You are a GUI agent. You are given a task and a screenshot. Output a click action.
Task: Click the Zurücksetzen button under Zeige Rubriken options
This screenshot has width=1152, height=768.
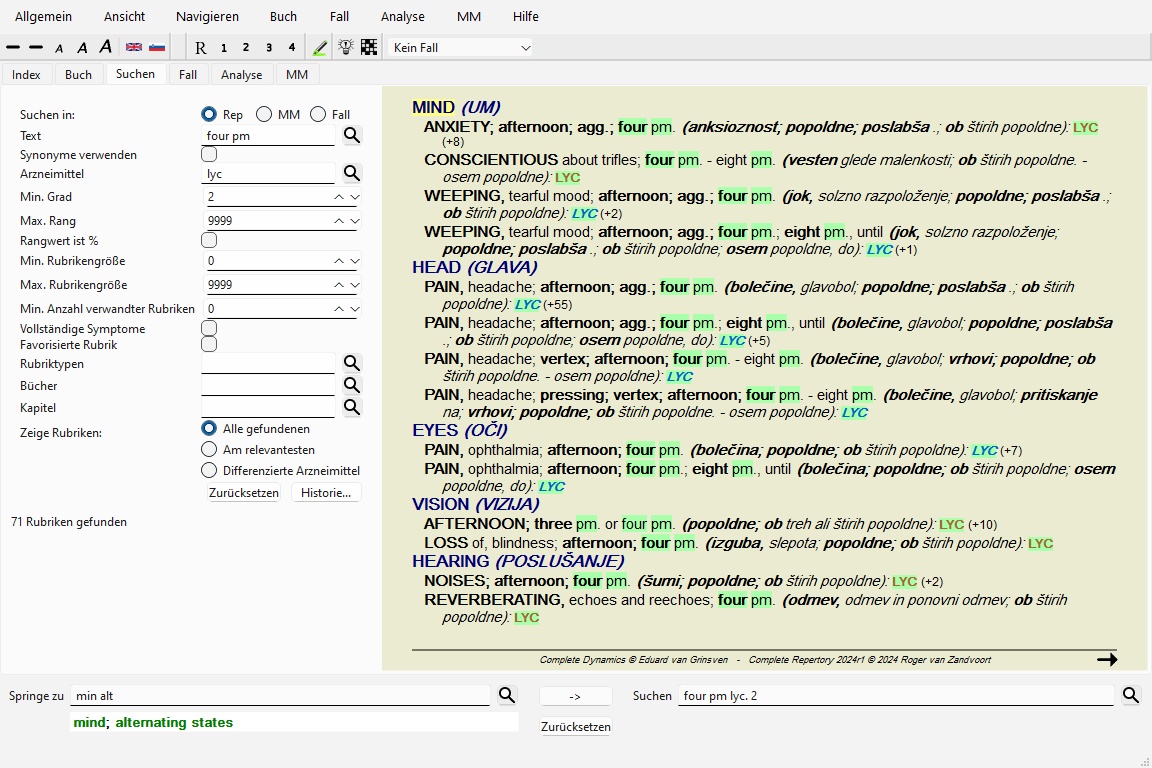244,493
